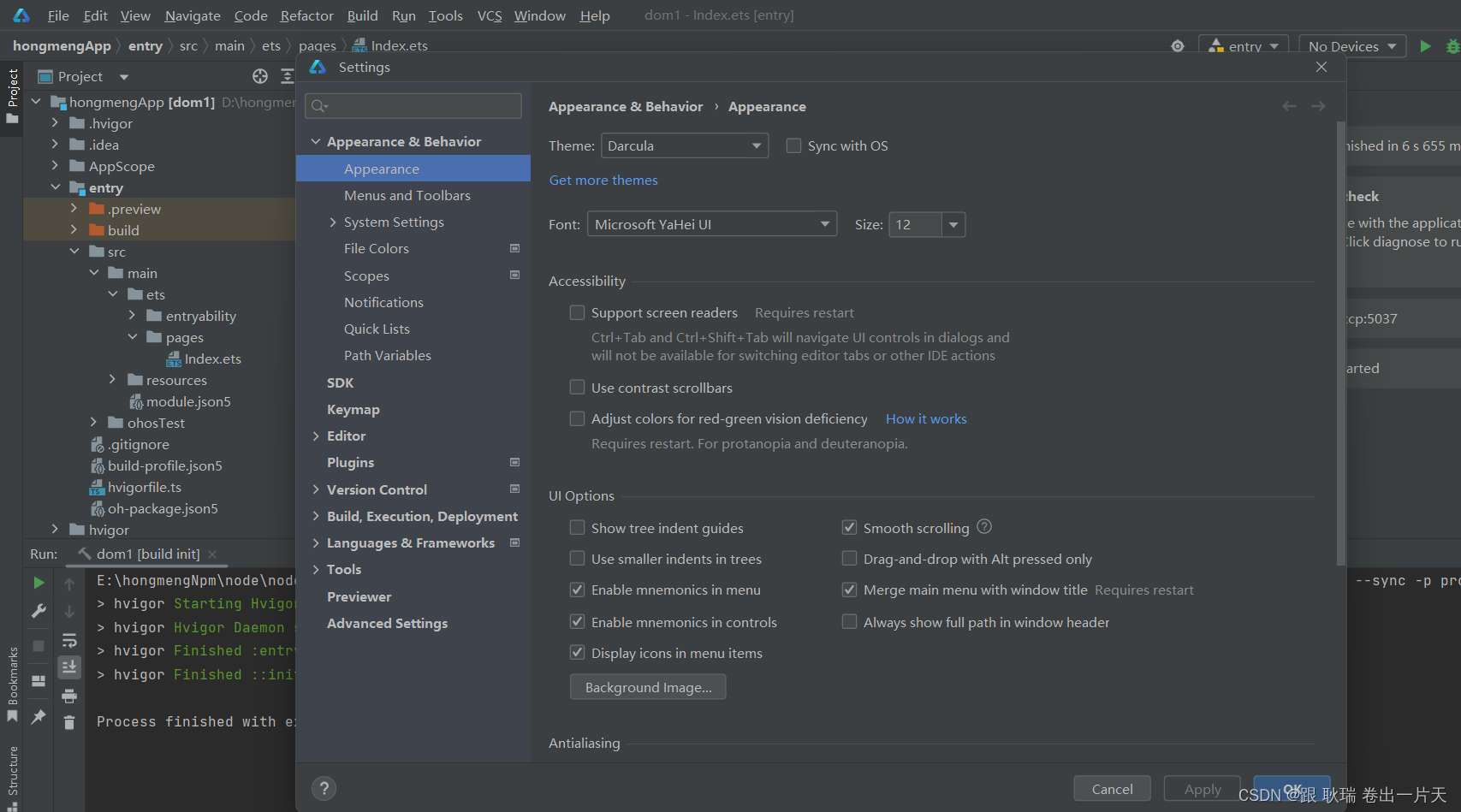Viewport: 1461px width, 812px height.
Task: Open Index.ets file in project tree
Action: [204, 359]
